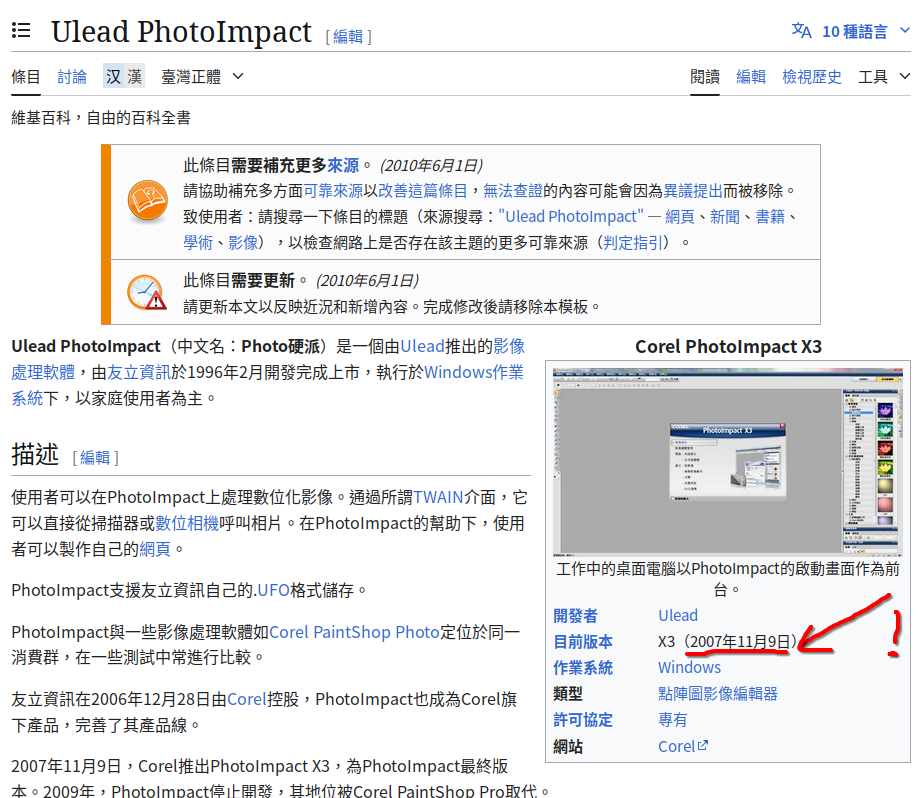920x798 pixels.
Task: Visit the Corel external website link
Action: [683, 746]
